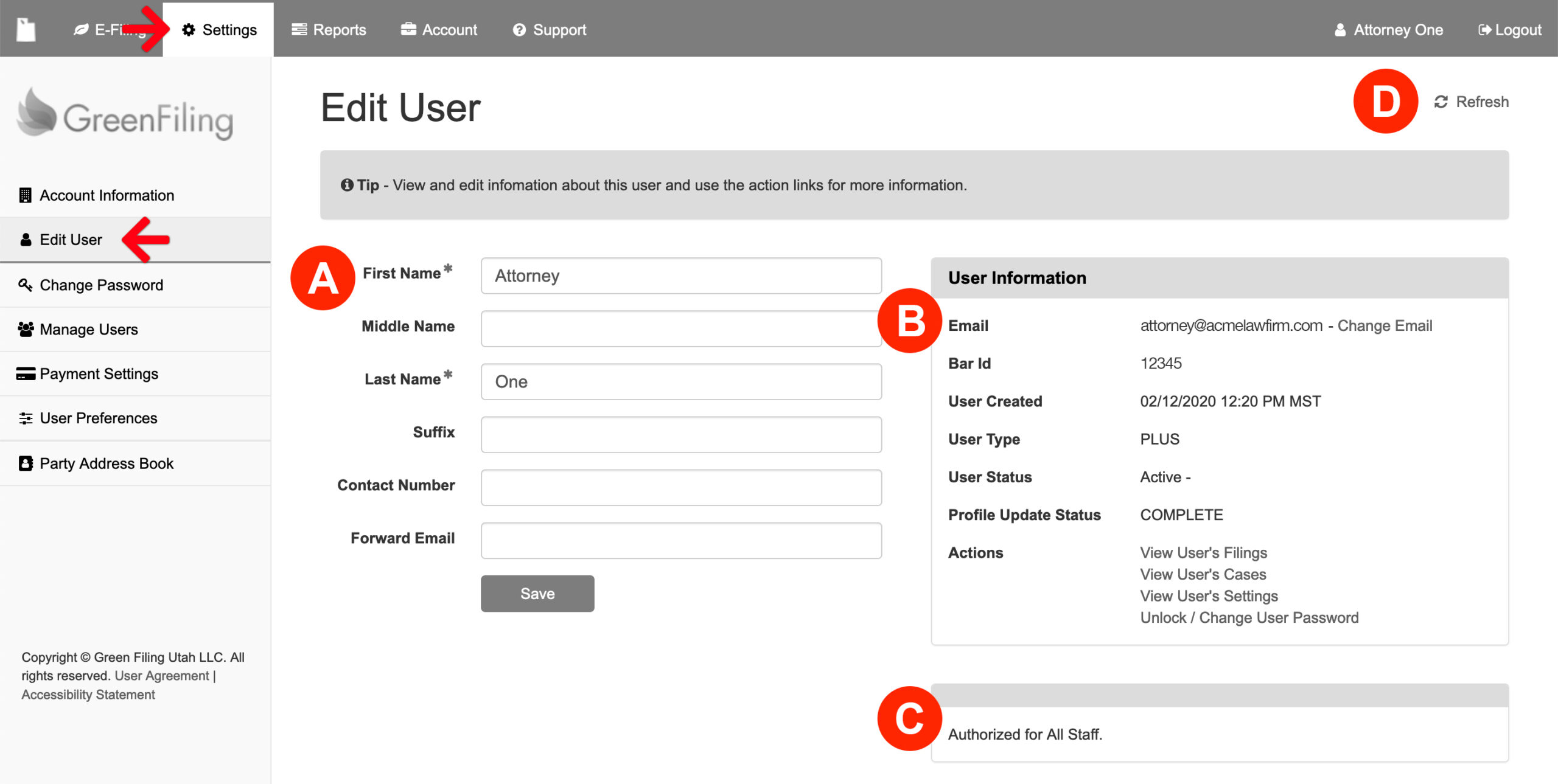Click the Account Information building icon

25,195
